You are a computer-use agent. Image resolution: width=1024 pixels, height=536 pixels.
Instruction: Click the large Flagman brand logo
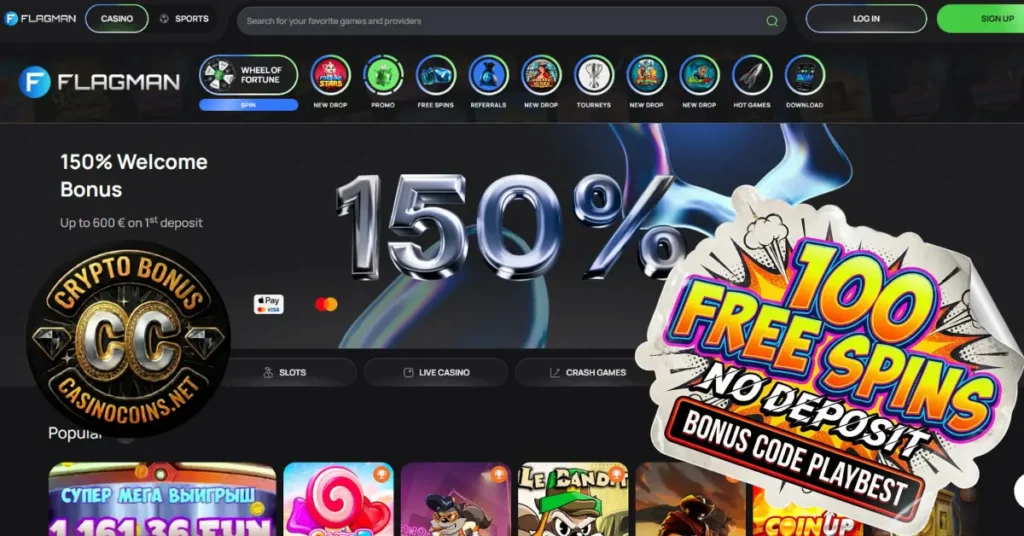(99, 82)
